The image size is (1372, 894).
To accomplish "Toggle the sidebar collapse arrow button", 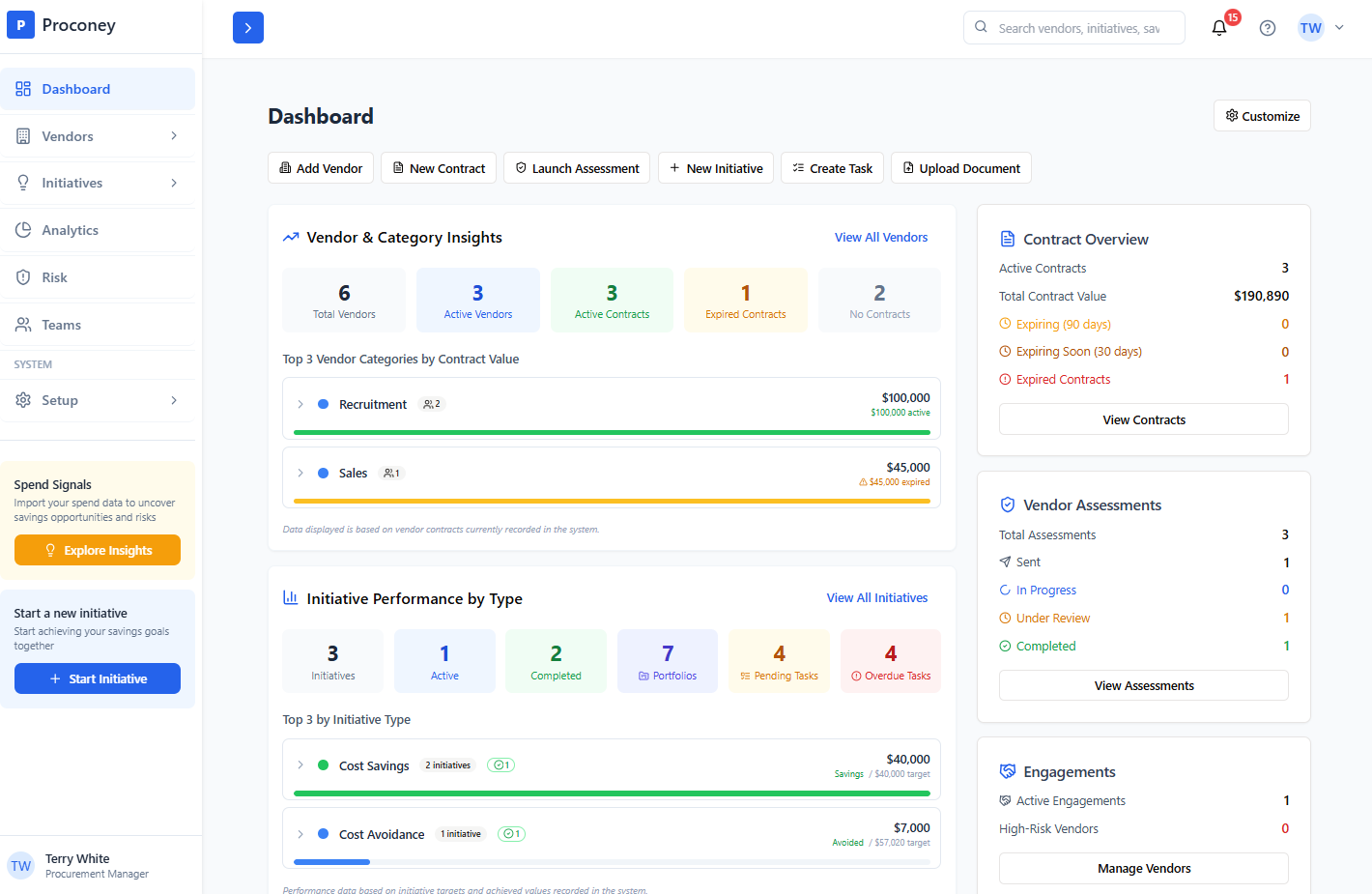I will pos(248,28).
